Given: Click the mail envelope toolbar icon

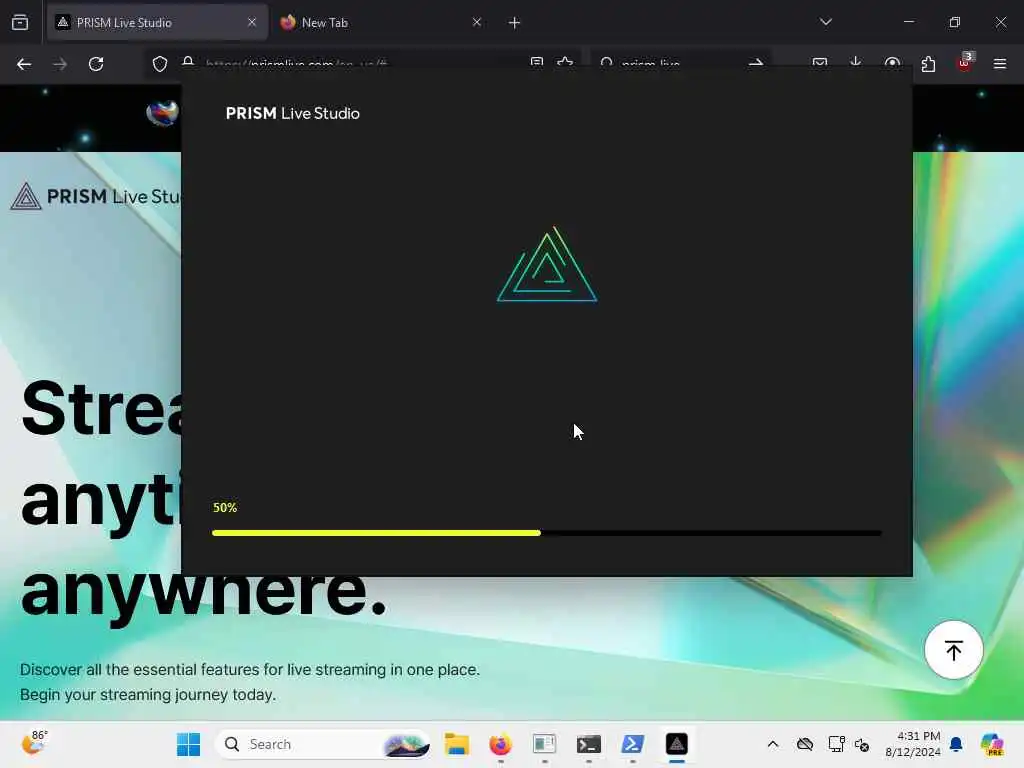Looking at the screenshot, I should [x=820, y=63].
